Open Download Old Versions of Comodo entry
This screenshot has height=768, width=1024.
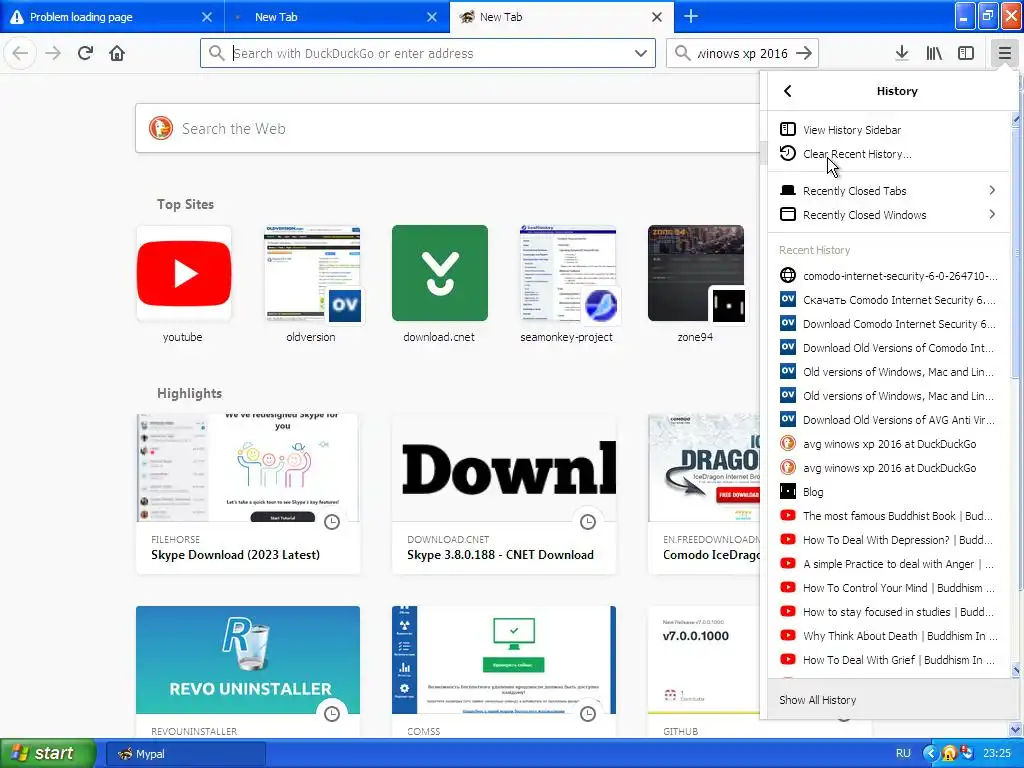(x=889, y=347)
